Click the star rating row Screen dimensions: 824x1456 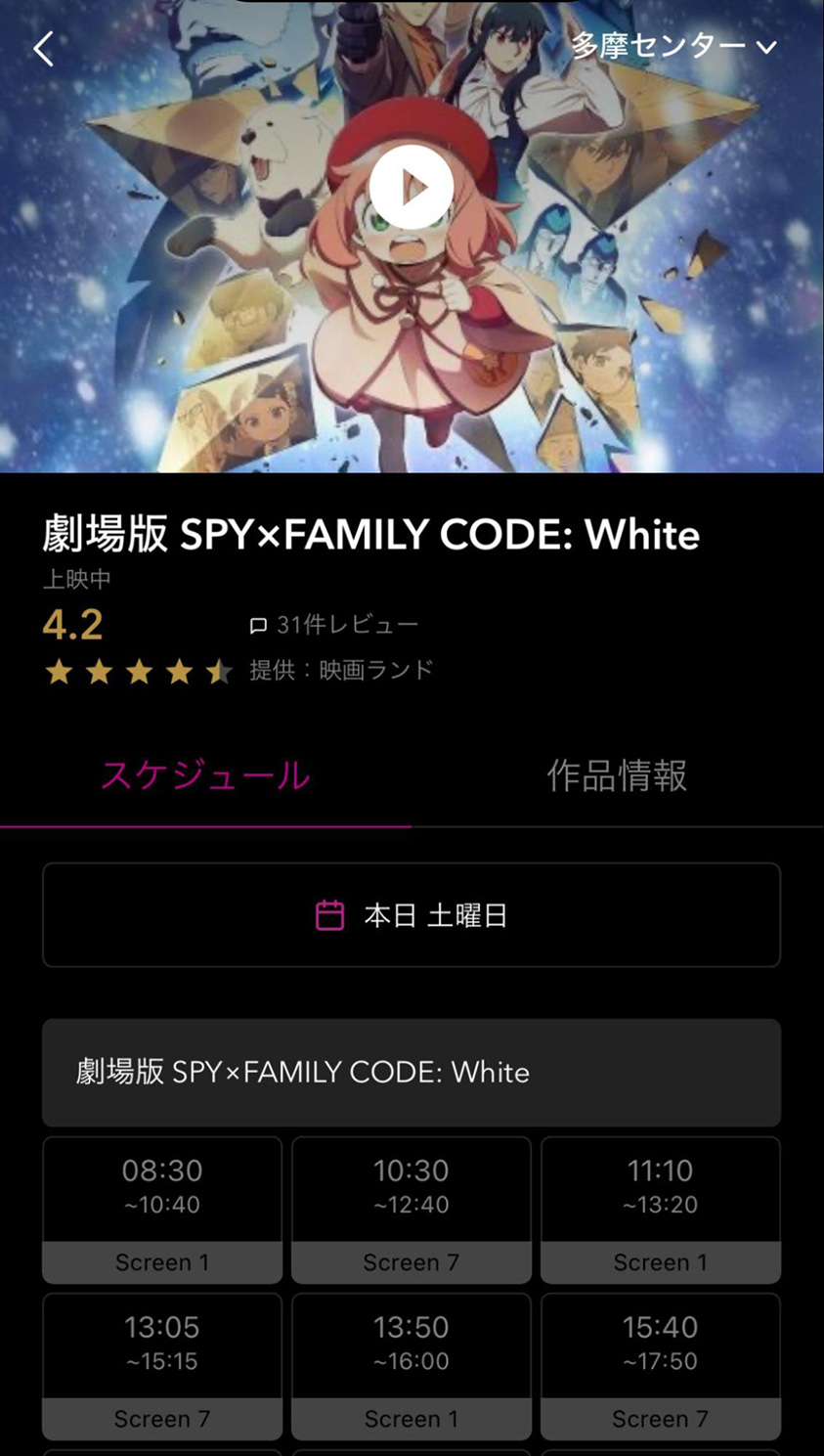click(138, 672)
